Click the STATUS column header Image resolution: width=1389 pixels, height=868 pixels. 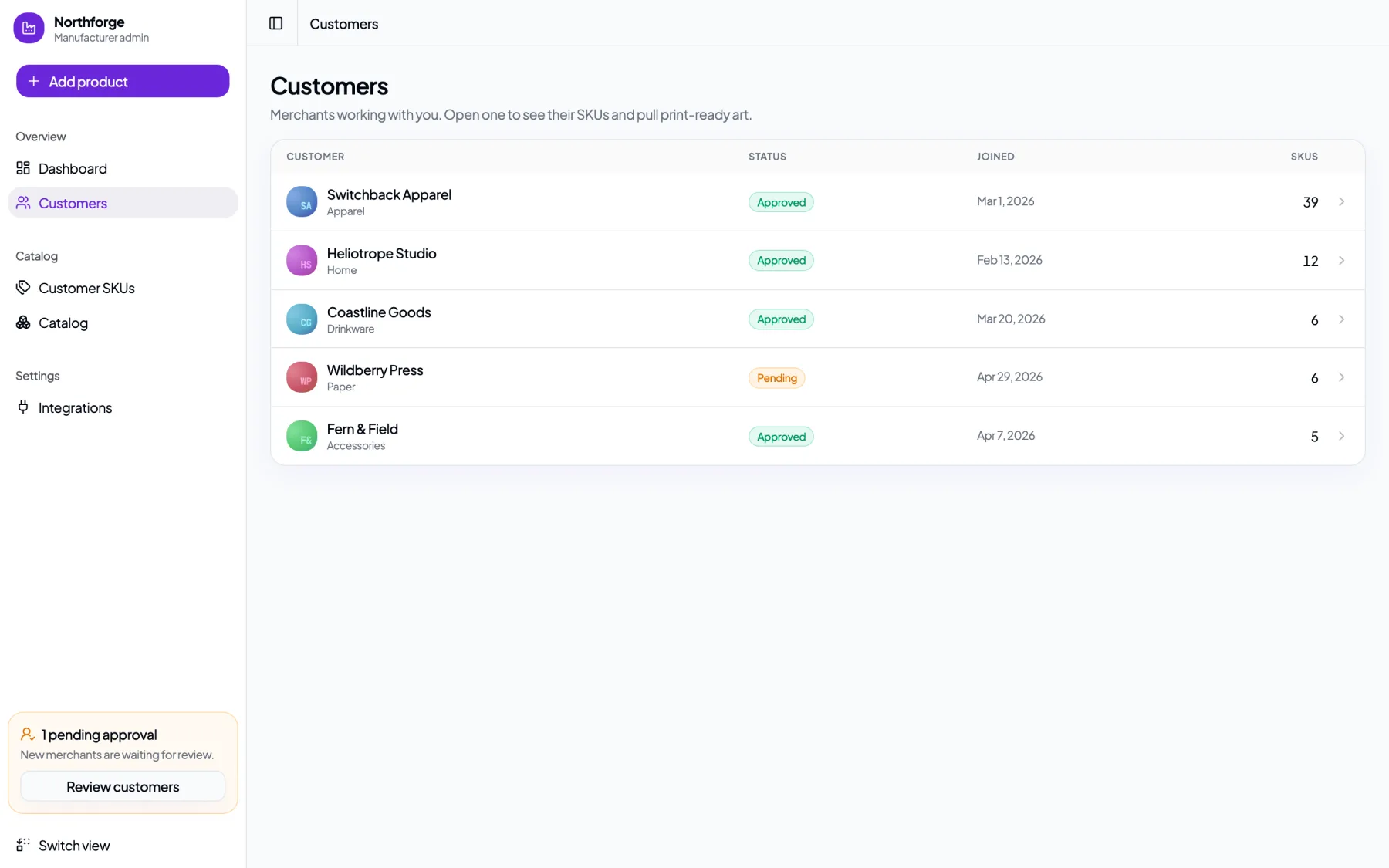pos(767,157)
